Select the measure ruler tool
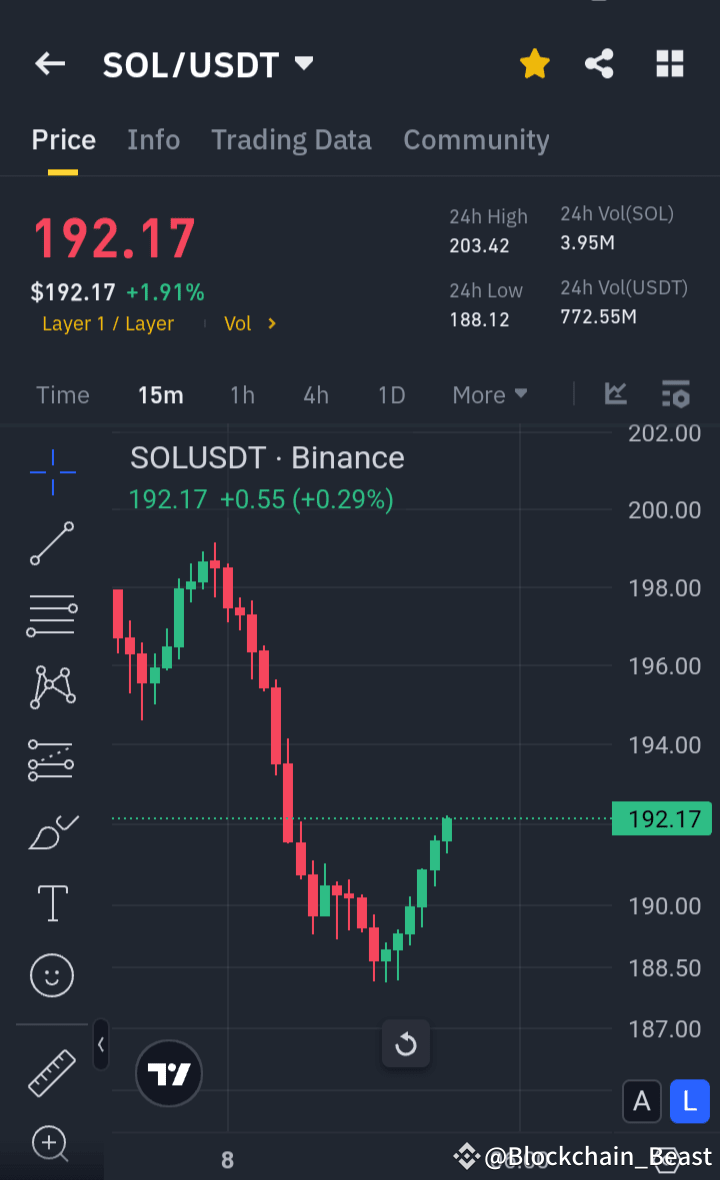Image resolution: width=720 pixels, height=1180 pixels. pos(52,1072)
